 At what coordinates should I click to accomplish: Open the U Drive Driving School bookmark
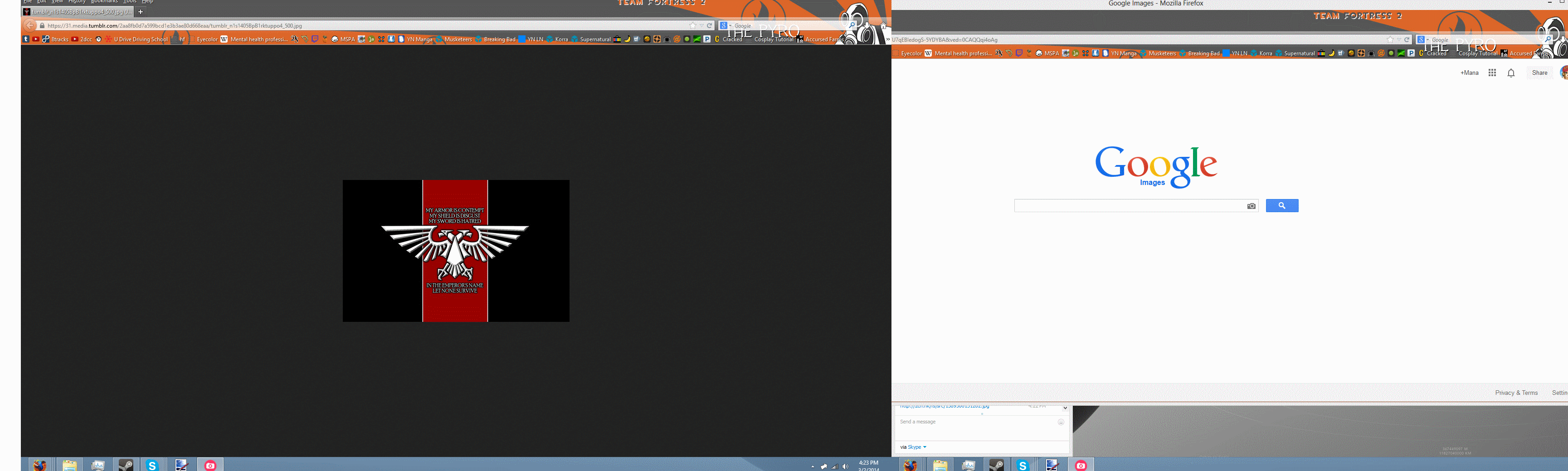pyautogui.click(x=136, y=39)
